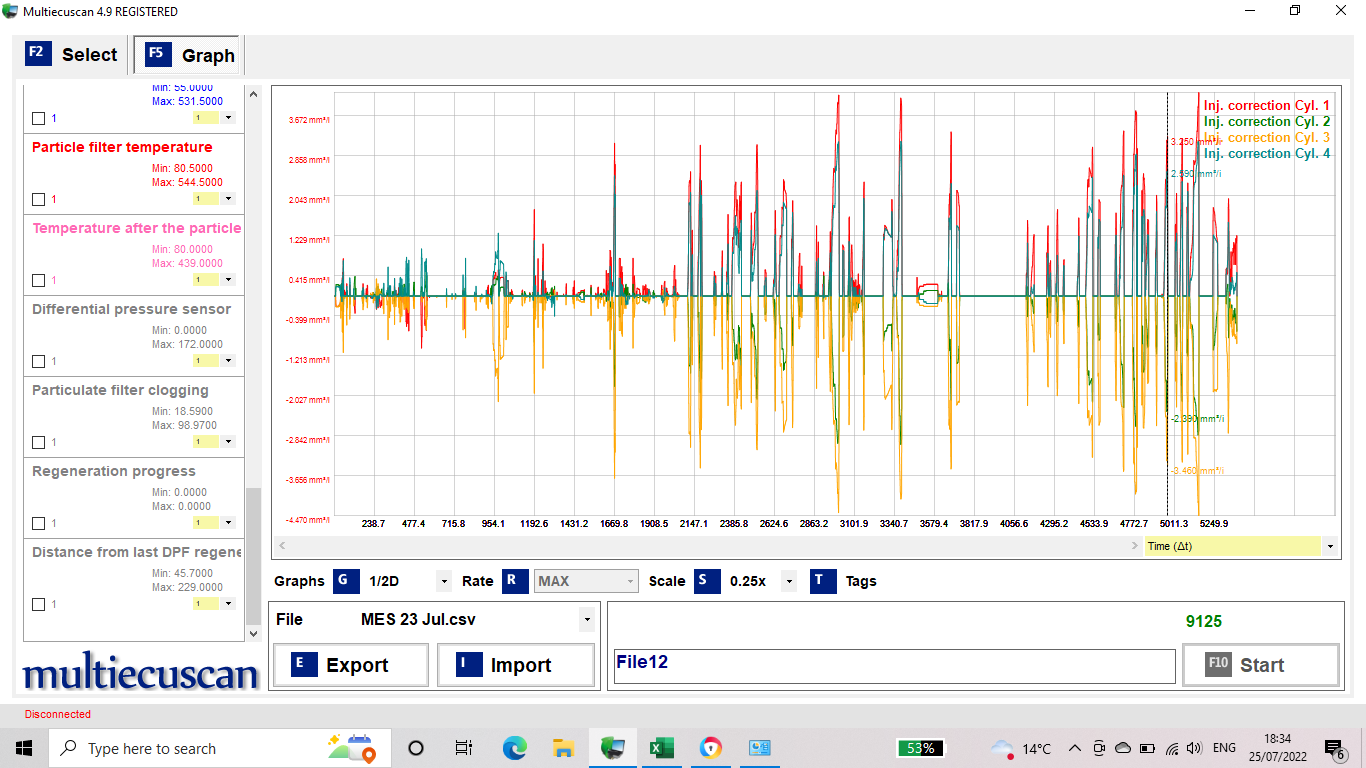Screen dimensions: 1366x768
Task: Open Excel from the taskbar
Action: 661,748
